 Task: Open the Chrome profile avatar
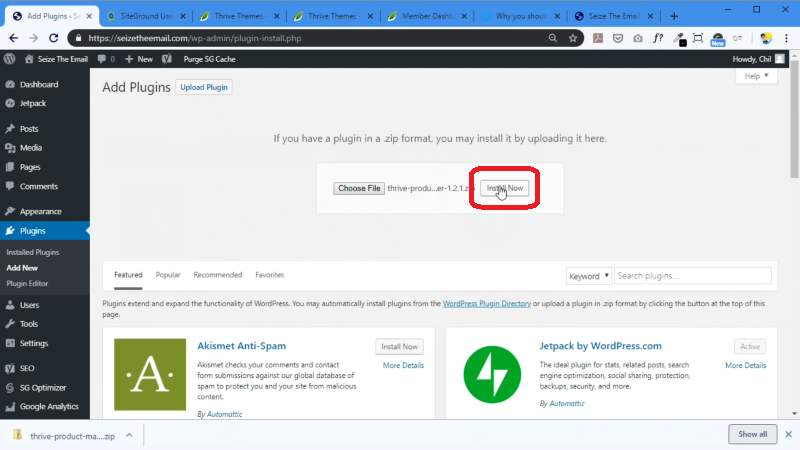pos(766,38)
